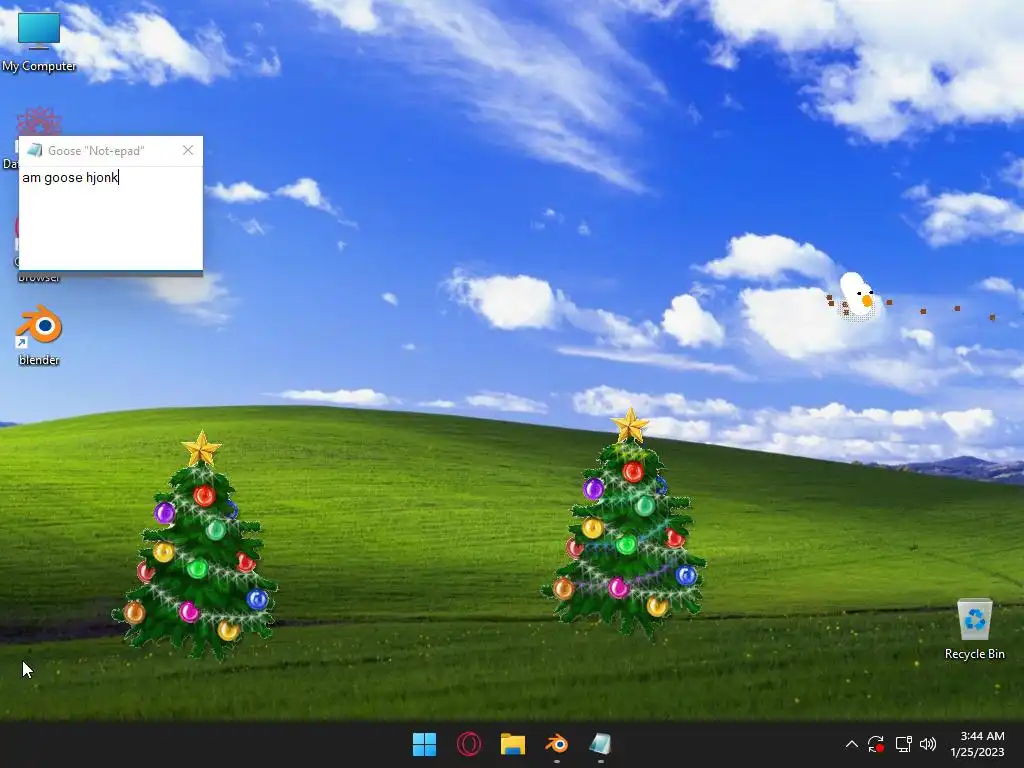
Task: Open network settings from the tray
Action: click(903, 744)
